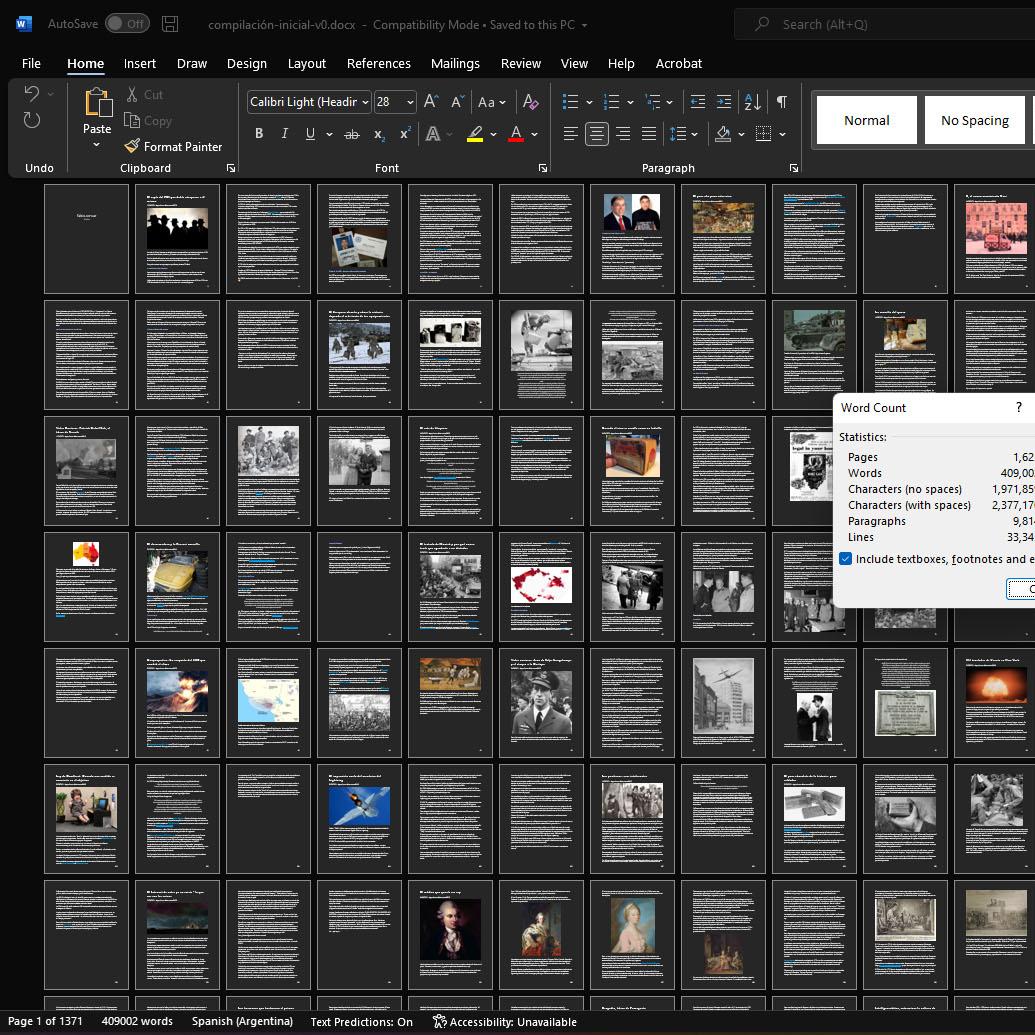Apply strikethrough formatting

pyautogui.click(x=352, y=134)
